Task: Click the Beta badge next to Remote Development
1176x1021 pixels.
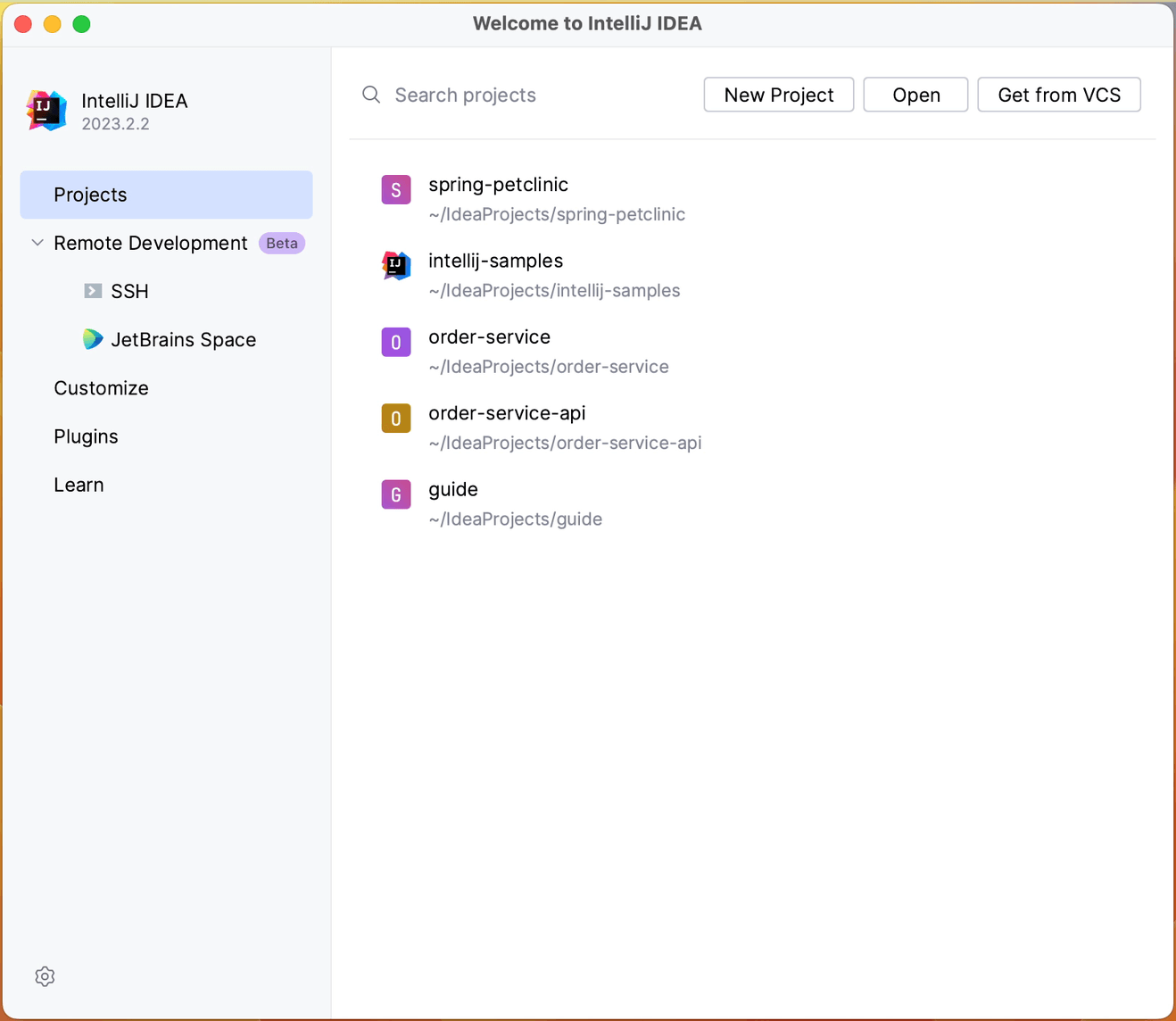Action: [x=282, y=243]
